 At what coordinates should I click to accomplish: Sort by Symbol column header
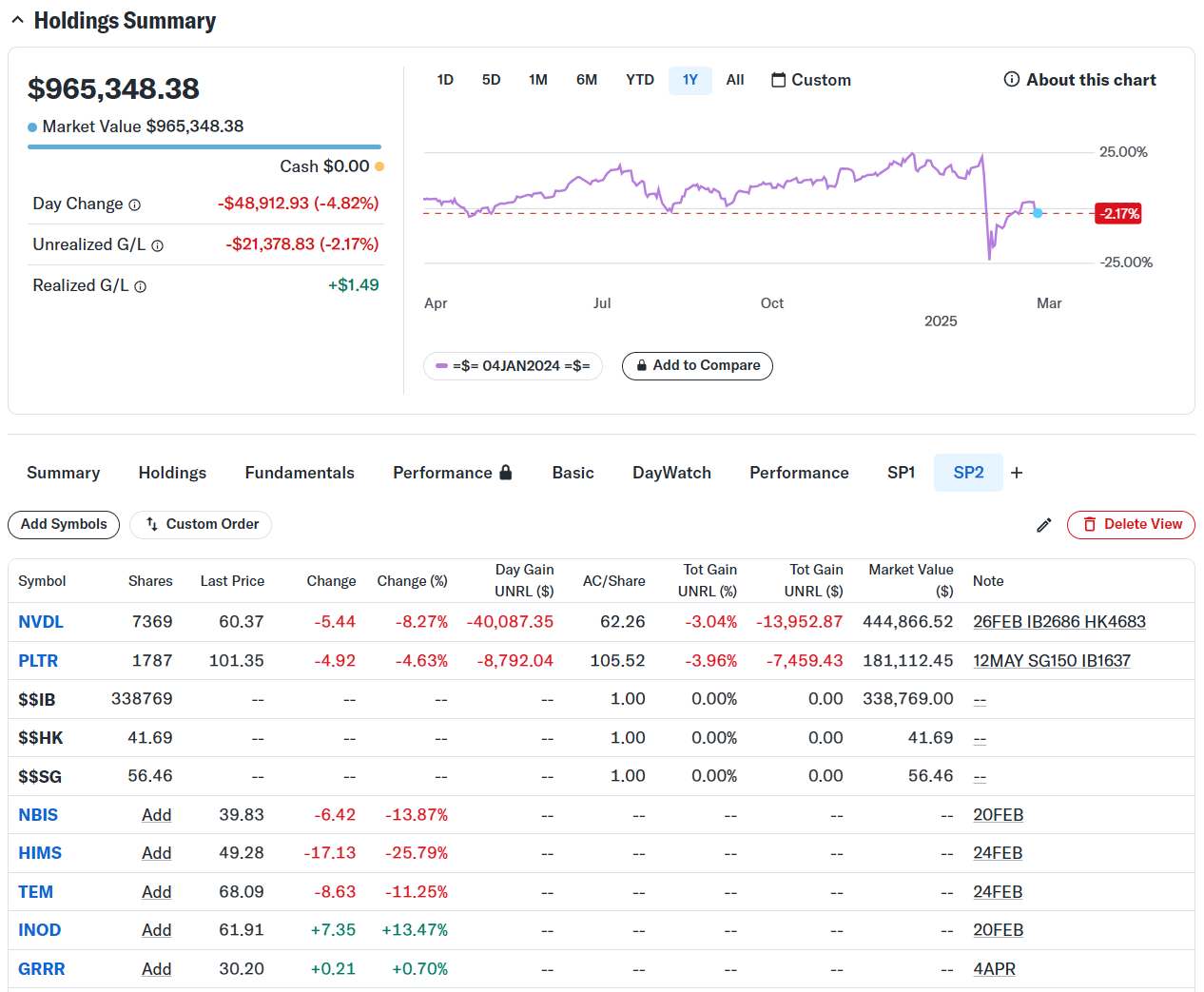42,581
